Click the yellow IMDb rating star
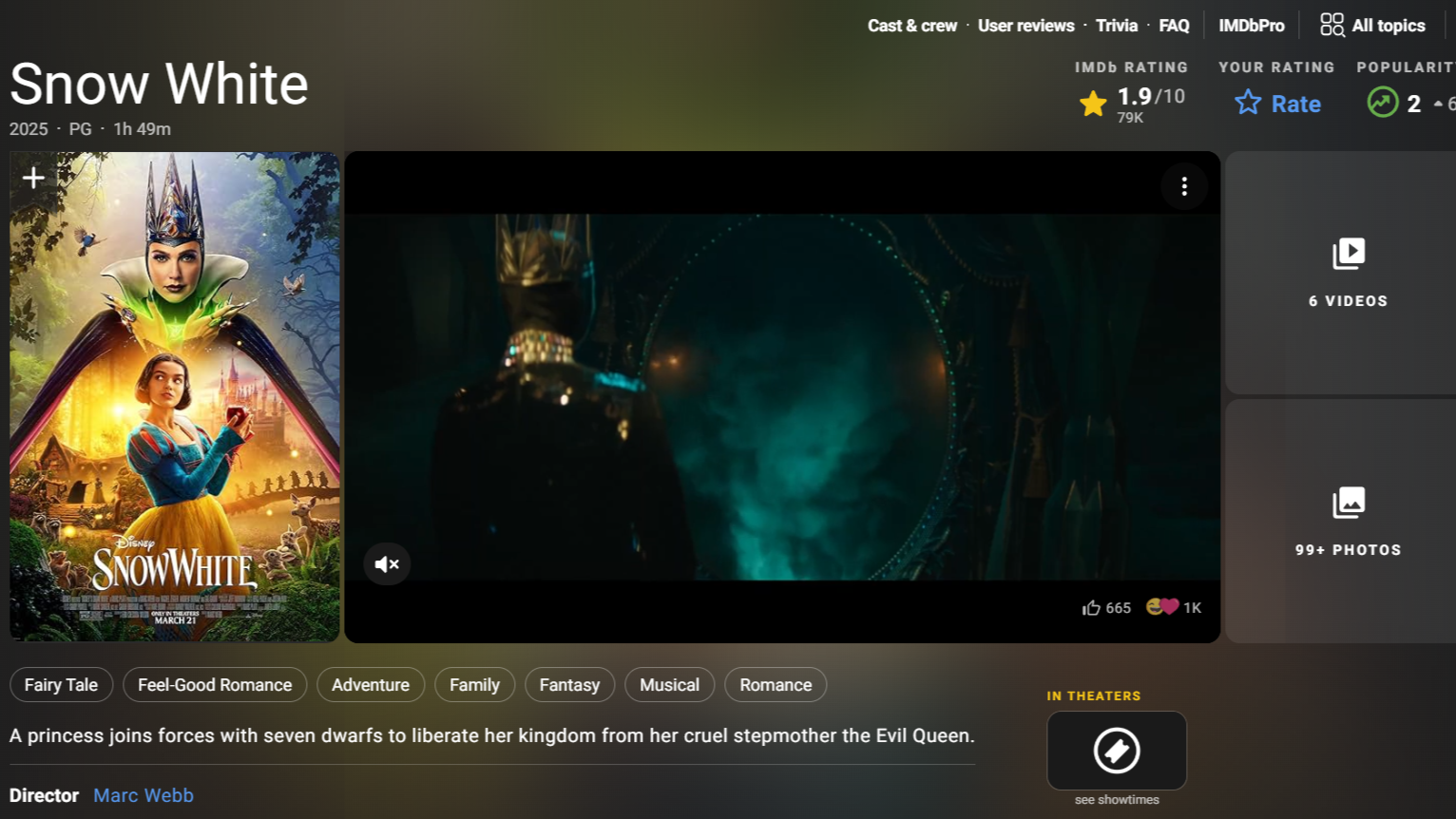This screenshot has height=819, width=1456. (x=1093, y=104)
